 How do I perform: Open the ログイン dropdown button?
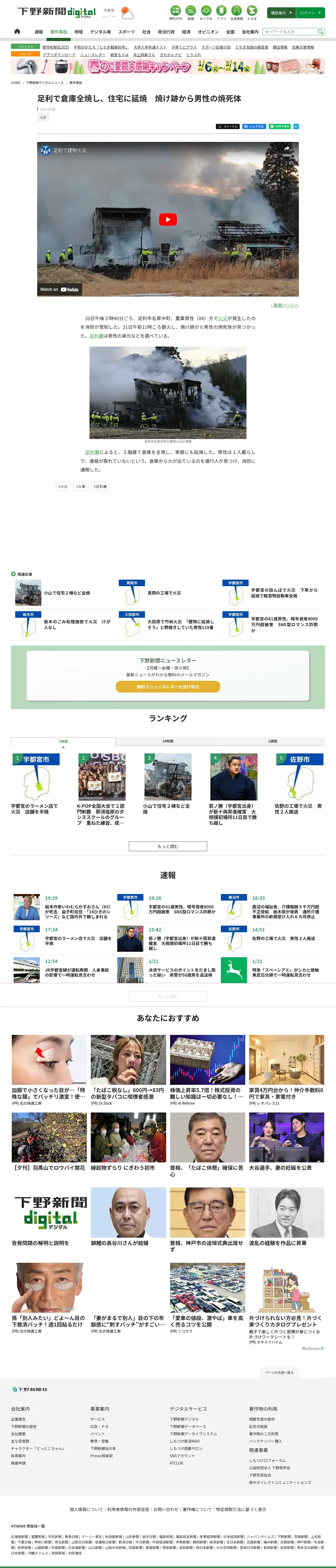311,13
